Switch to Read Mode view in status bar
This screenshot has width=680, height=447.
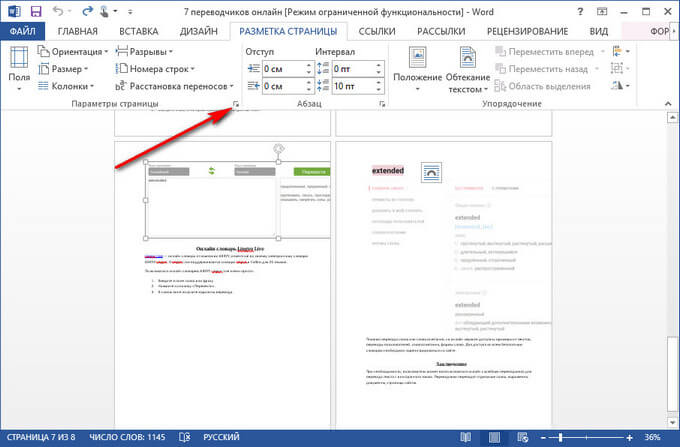(x=468, y=437)
